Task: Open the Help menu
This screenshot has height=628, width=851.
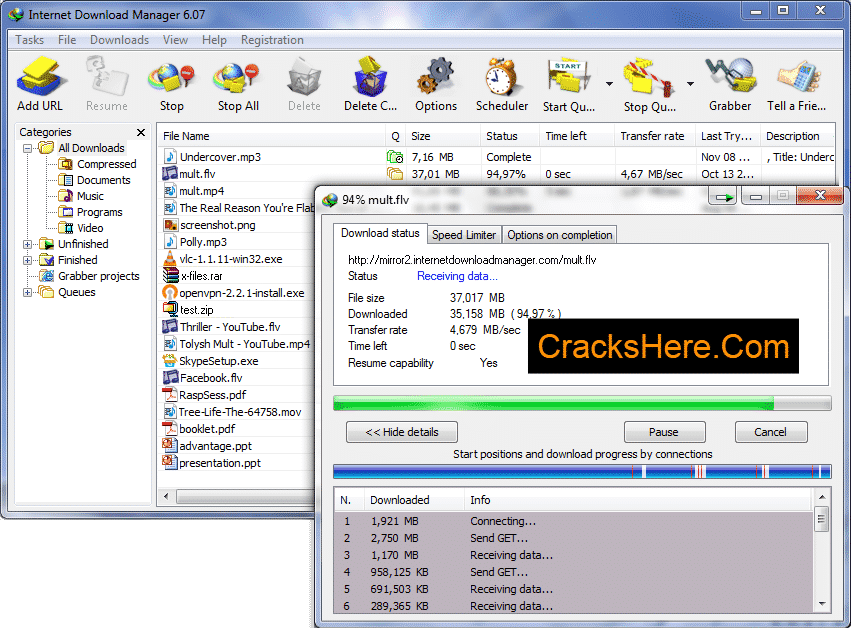Action: 214,40
